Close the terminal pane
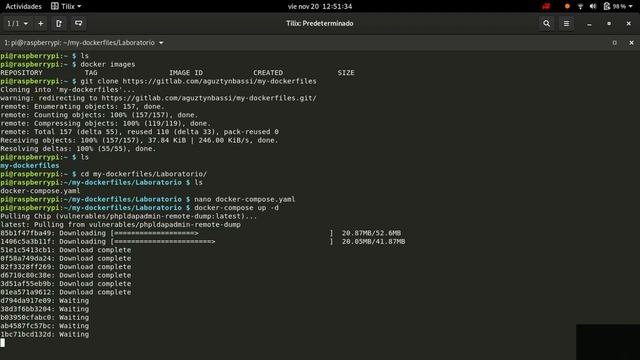This screenshot has height=360, width=640. [x=631, y=43]
